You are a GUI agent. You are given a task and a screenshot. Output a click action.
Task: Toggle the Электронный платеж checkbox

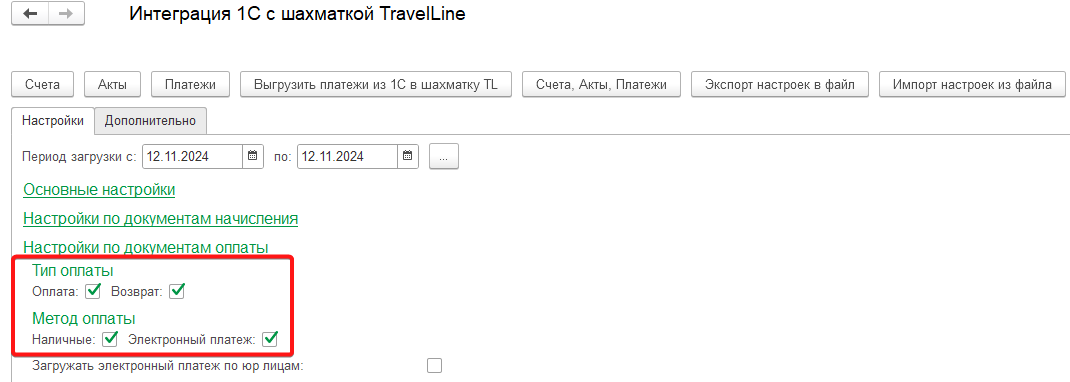click(x=270, y=338)
